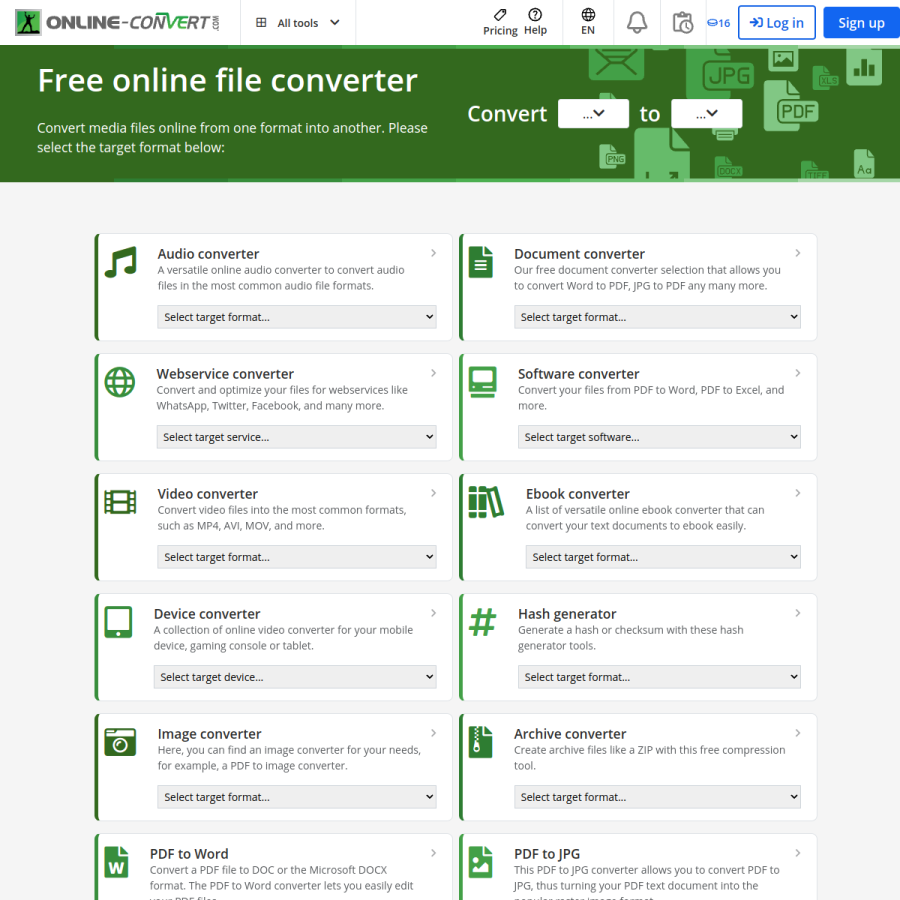Open the Help page
900x900 pixels.
tap(535, 22)
